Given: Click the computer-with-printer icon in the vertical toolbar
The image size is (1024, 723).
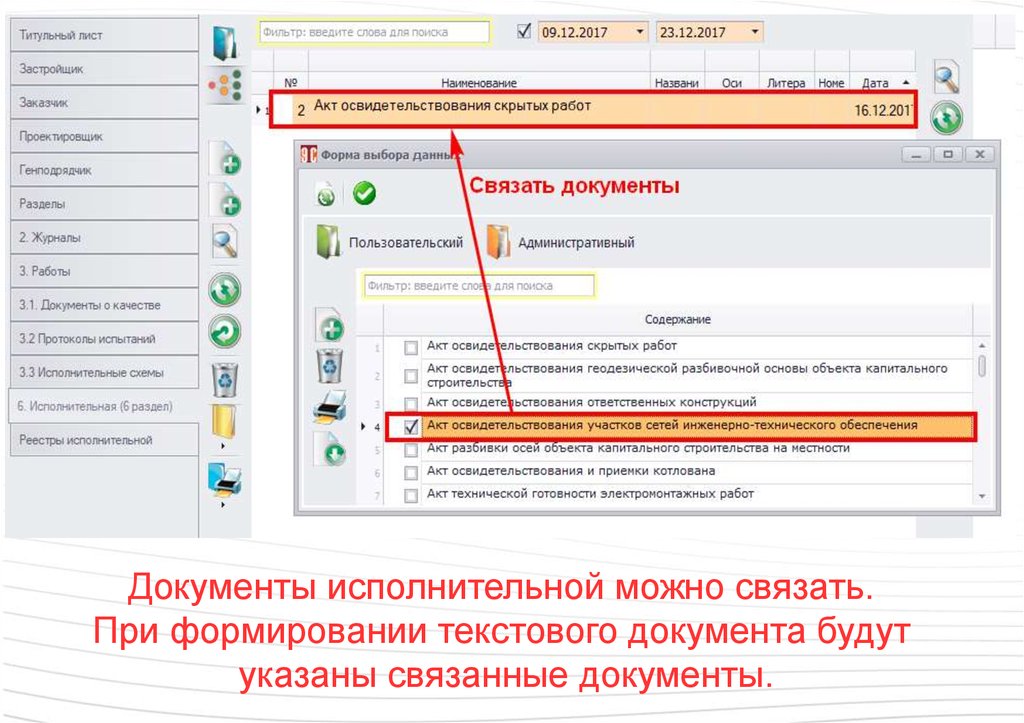Looking at the screenshot, I should click(x=225, y=481).
